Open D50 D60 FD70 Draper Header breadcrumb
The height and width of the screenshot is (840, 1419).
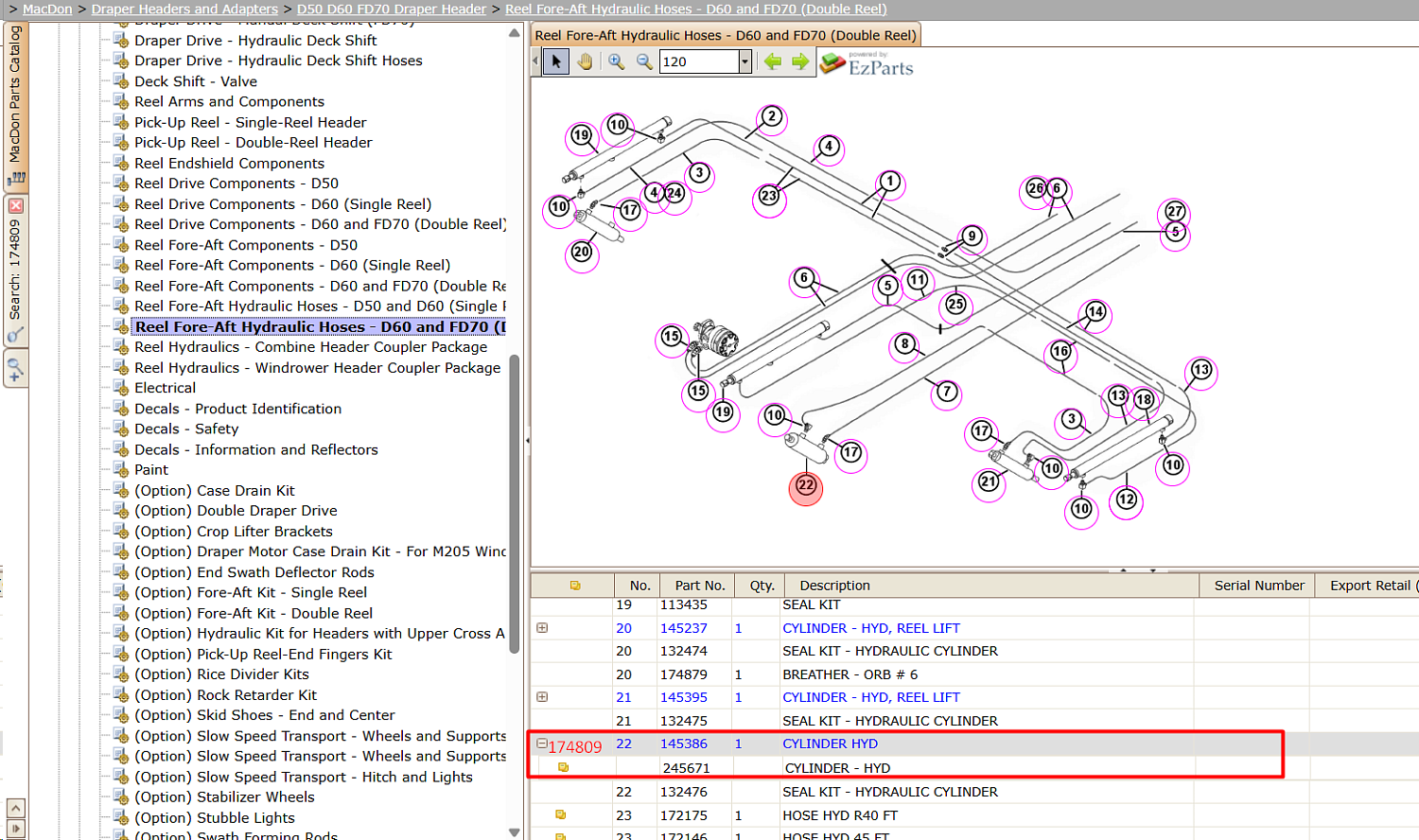click(392, 9)
